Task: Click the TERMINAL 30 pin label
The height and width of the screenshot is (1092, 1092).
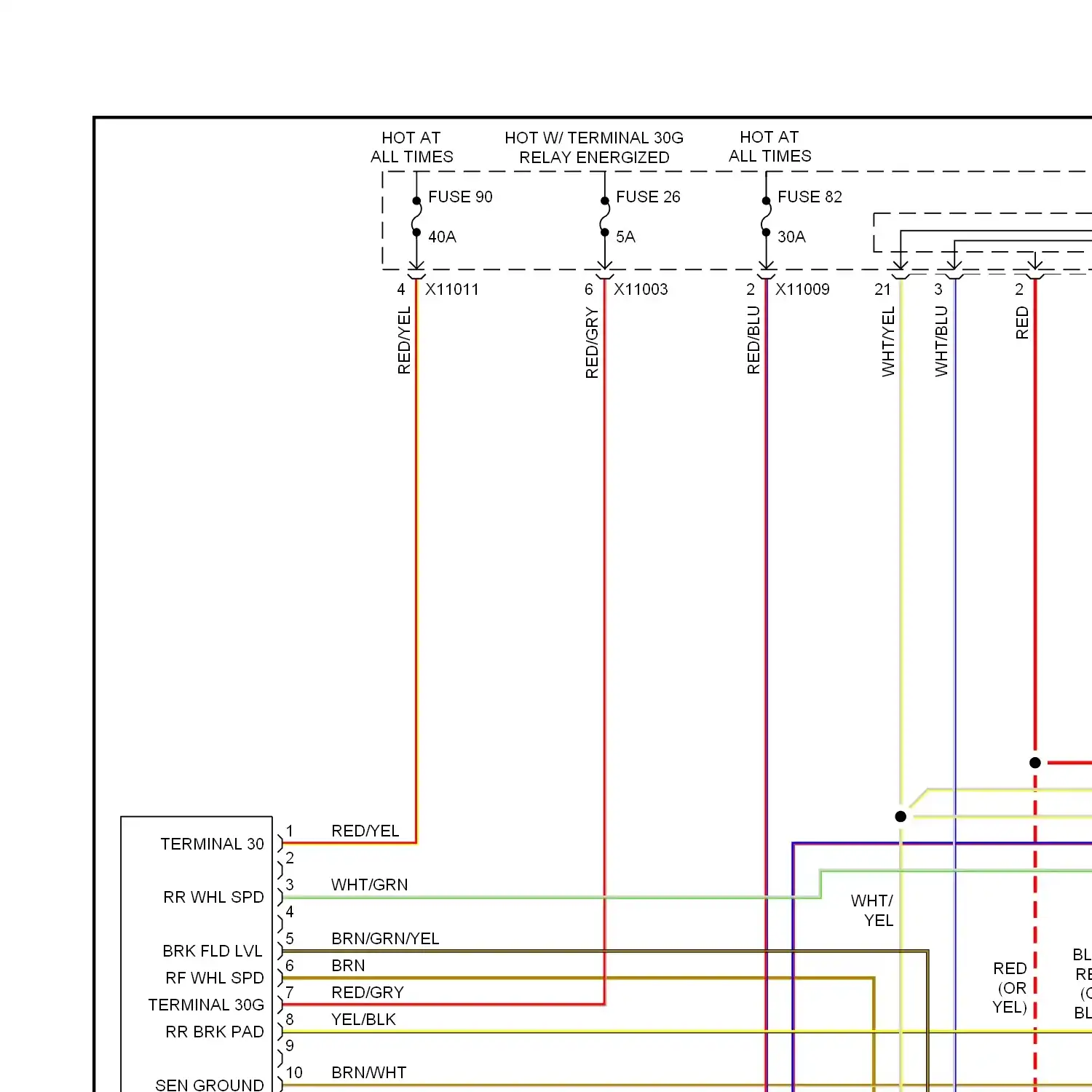Action: (x=212, y=844)
